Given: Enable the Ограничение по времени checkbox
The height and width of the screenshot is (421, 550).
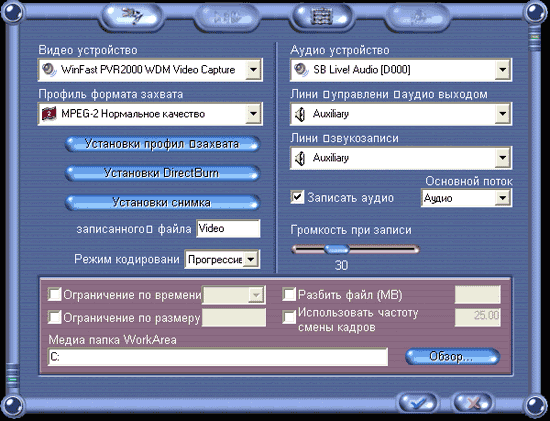Looking at the screenshot, I should pyautogui.click(x=54, y=294).
